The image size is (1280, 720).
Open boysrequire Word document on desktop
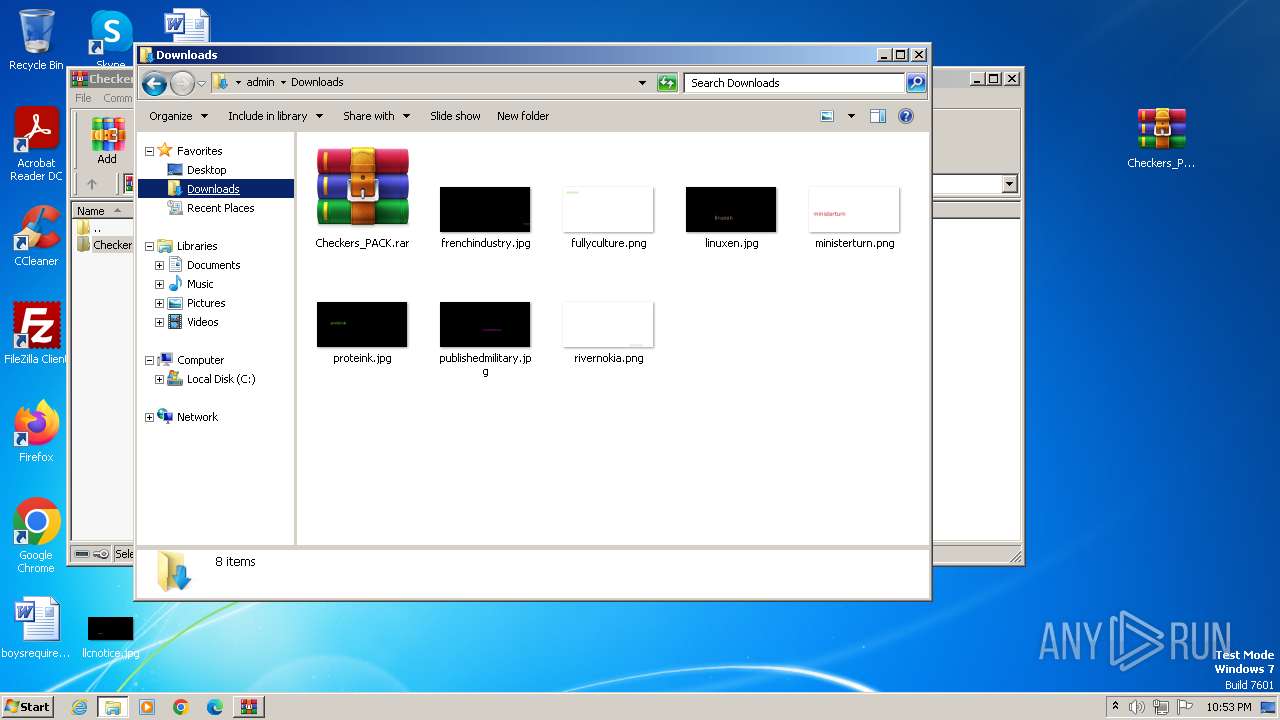pos(36,628)
